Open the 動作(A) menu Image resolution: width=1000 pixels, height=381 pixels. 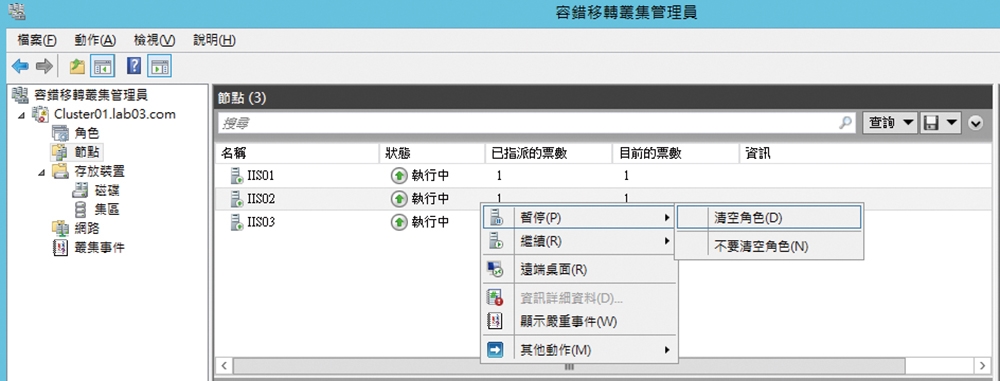tap(95, 40)
